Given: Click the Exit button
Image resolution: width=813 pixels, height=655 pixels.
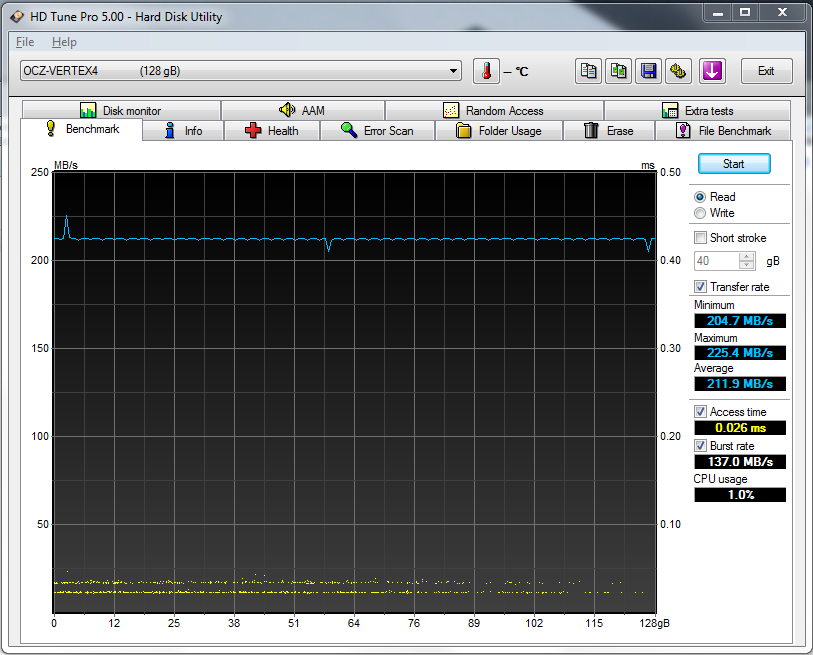Looking at the screenshot, I should [766, 71].
